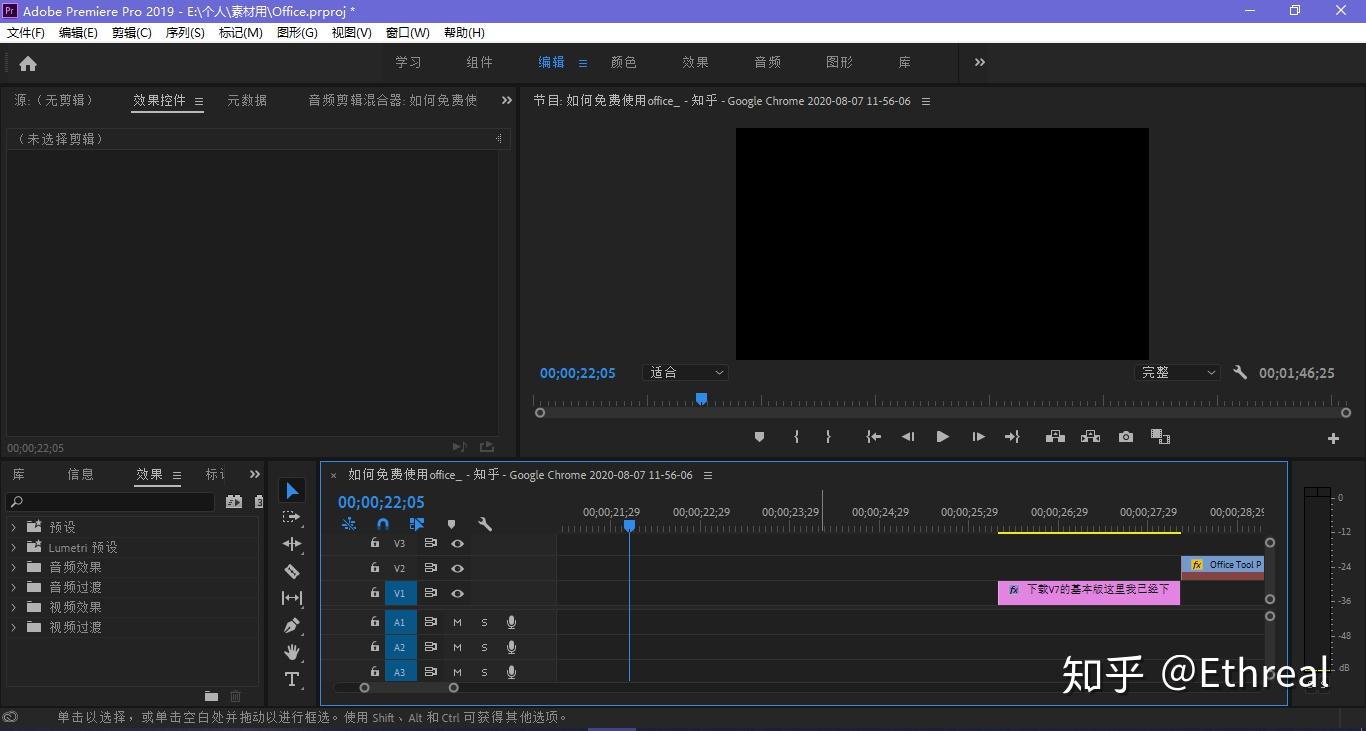The height and width of the screenshot is (731, 1366).
Task: Open the 文件(F) menu
Action: [26, 33]
